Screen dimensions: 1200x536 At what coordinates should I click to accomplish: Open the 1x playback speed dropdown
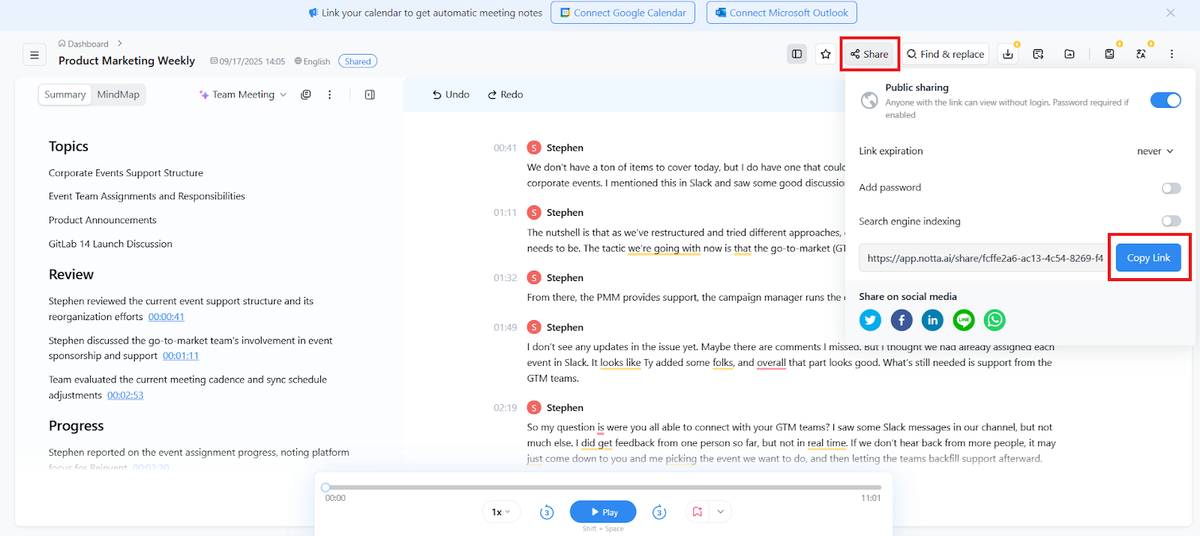coord(501,512)
